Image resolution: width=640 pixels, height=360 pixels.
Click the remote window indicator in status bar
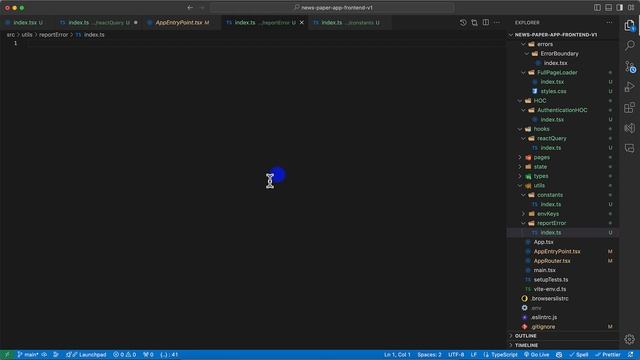point(7,355)
